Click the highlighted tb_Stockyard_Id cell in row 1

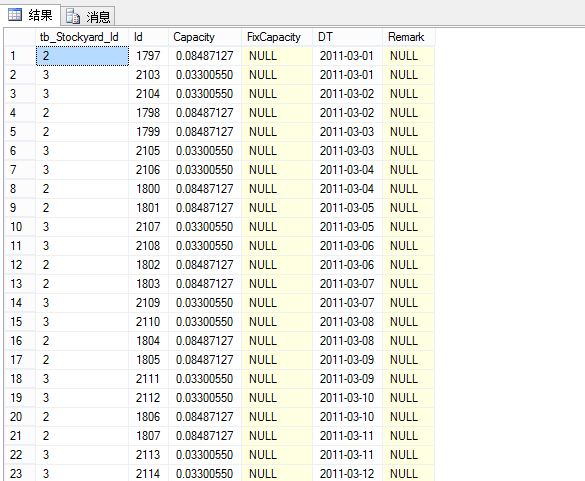(82, 56)
